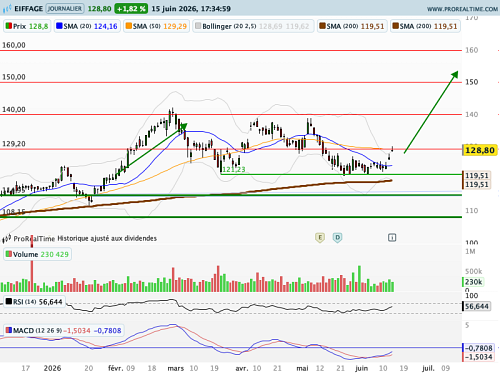Click the black RSI swatch
The image size is (500, 375).
(9, 302)
